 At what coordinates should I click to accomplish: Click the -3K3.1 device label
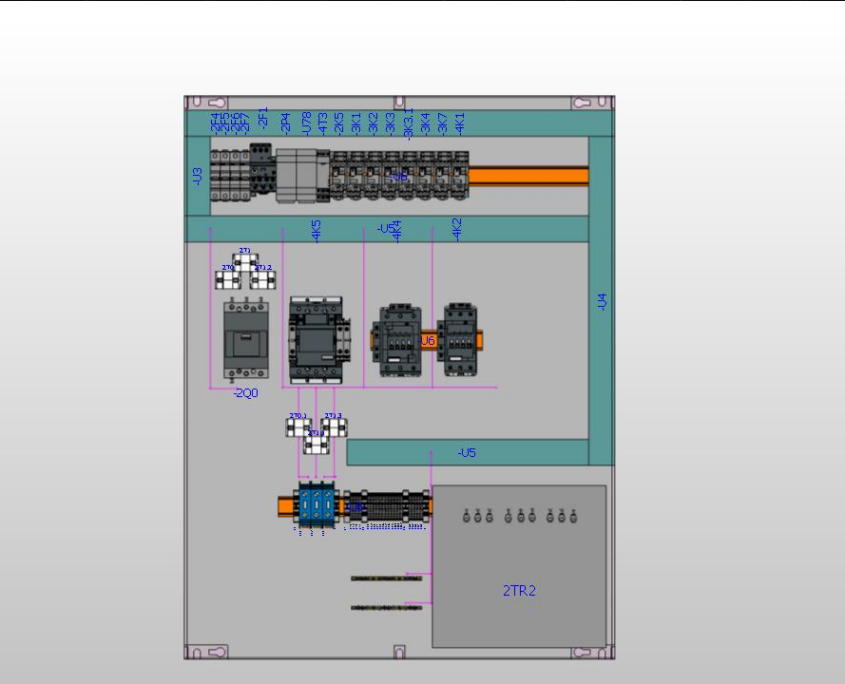point(409,123)
